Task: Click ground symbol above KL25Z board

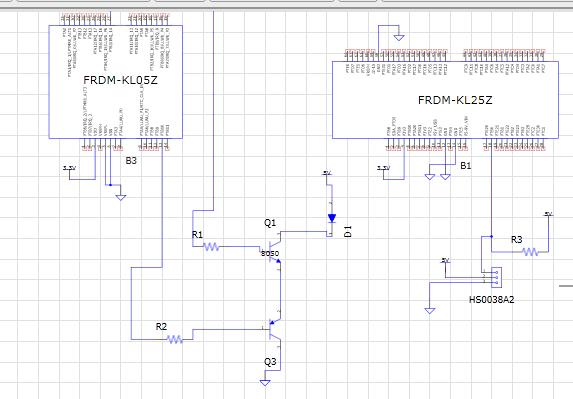Action: (399, 37)
